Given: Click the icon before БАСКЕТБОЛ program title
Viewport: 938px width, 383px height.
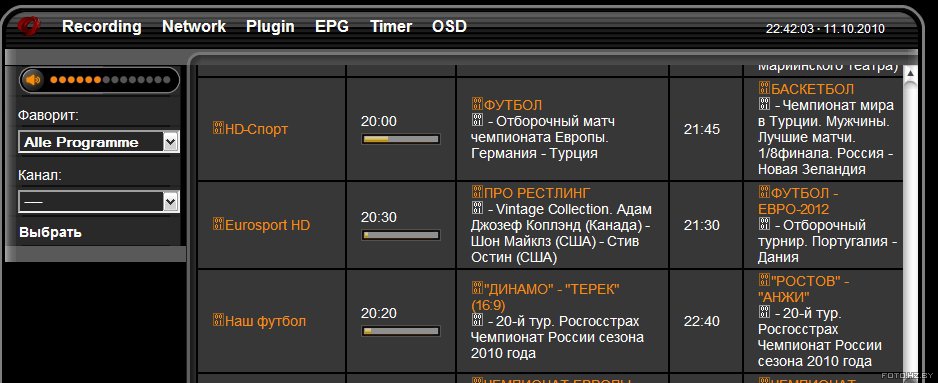Looking at the screenshot, I should (764, 88).
